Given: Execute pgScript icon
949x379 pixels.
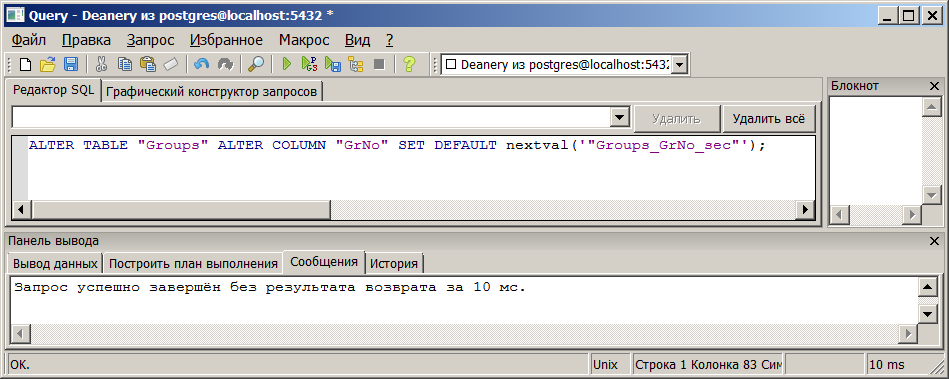Looking at the screenshot, I should point(309,64).
